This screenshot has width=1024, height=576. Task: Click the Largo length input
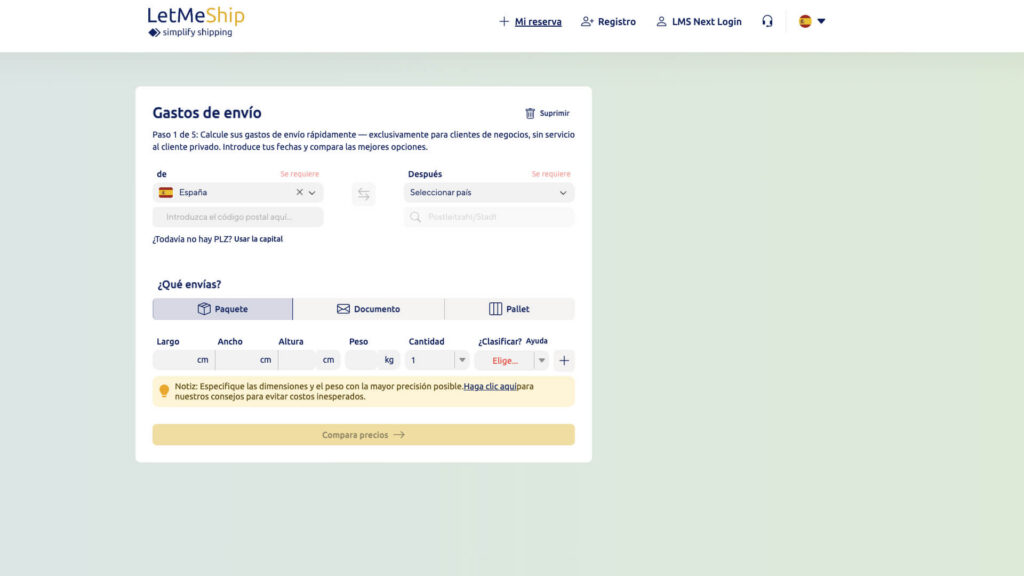(184, 360)
